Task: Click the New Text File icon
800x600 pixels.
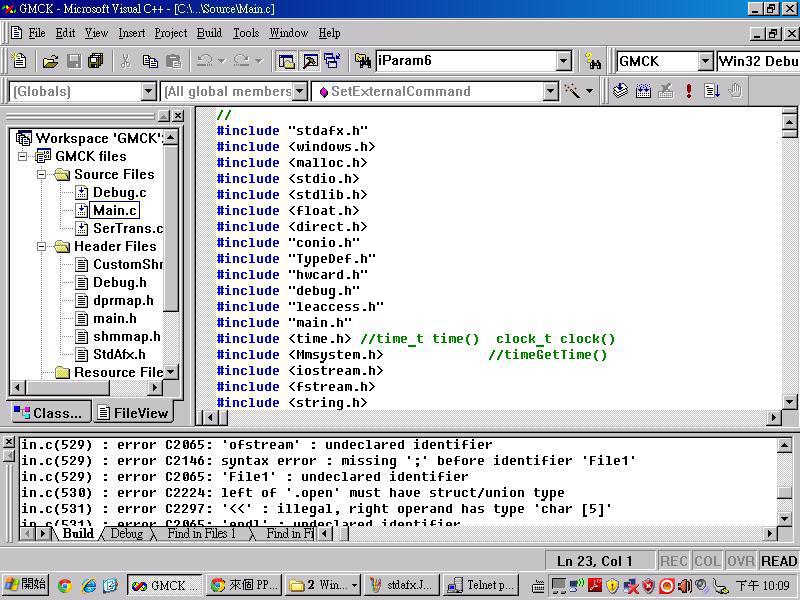Action: click(x=18, y=61)
